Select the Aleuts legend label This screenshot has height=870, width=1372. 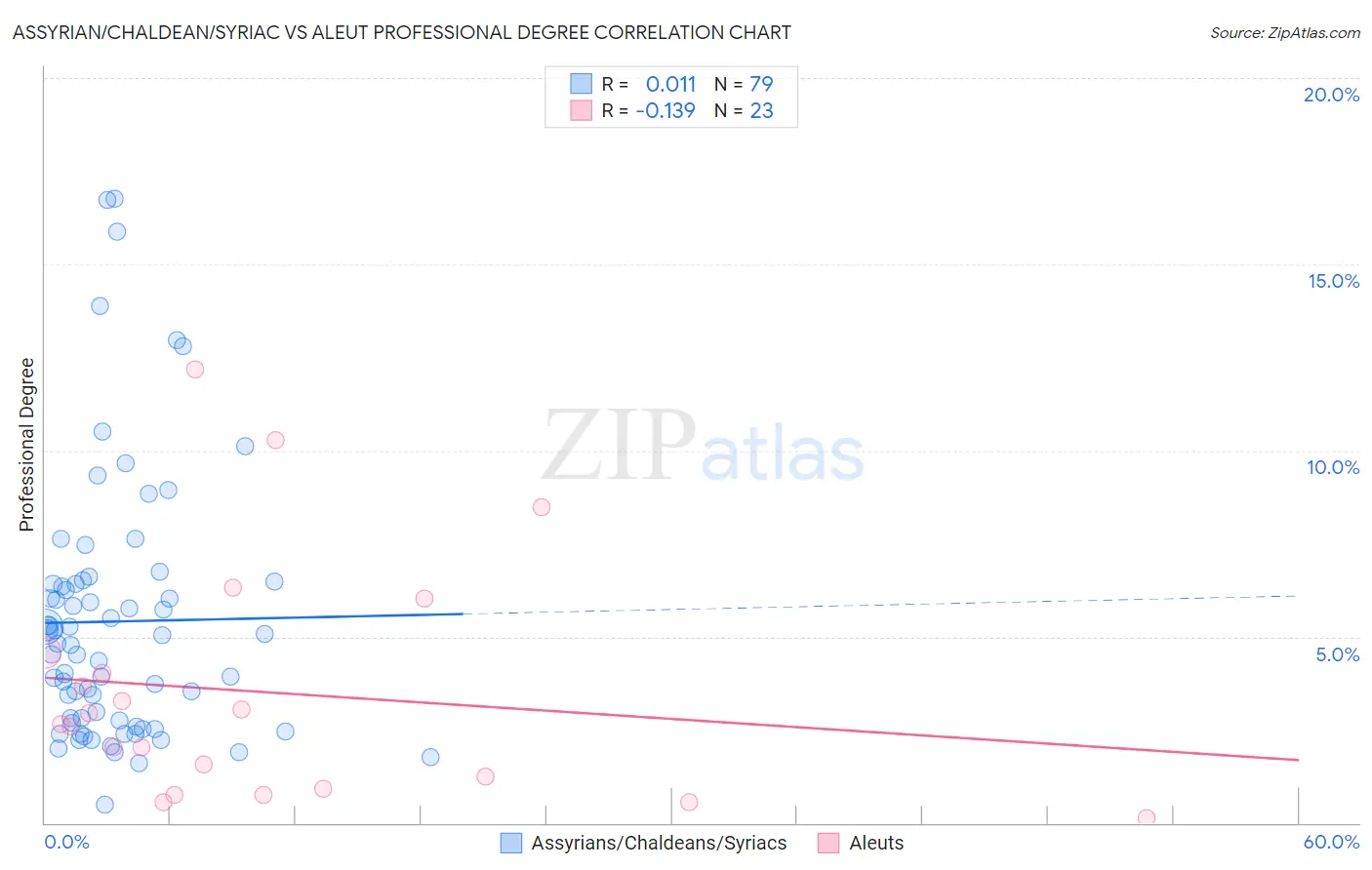(x=876, y=843)
